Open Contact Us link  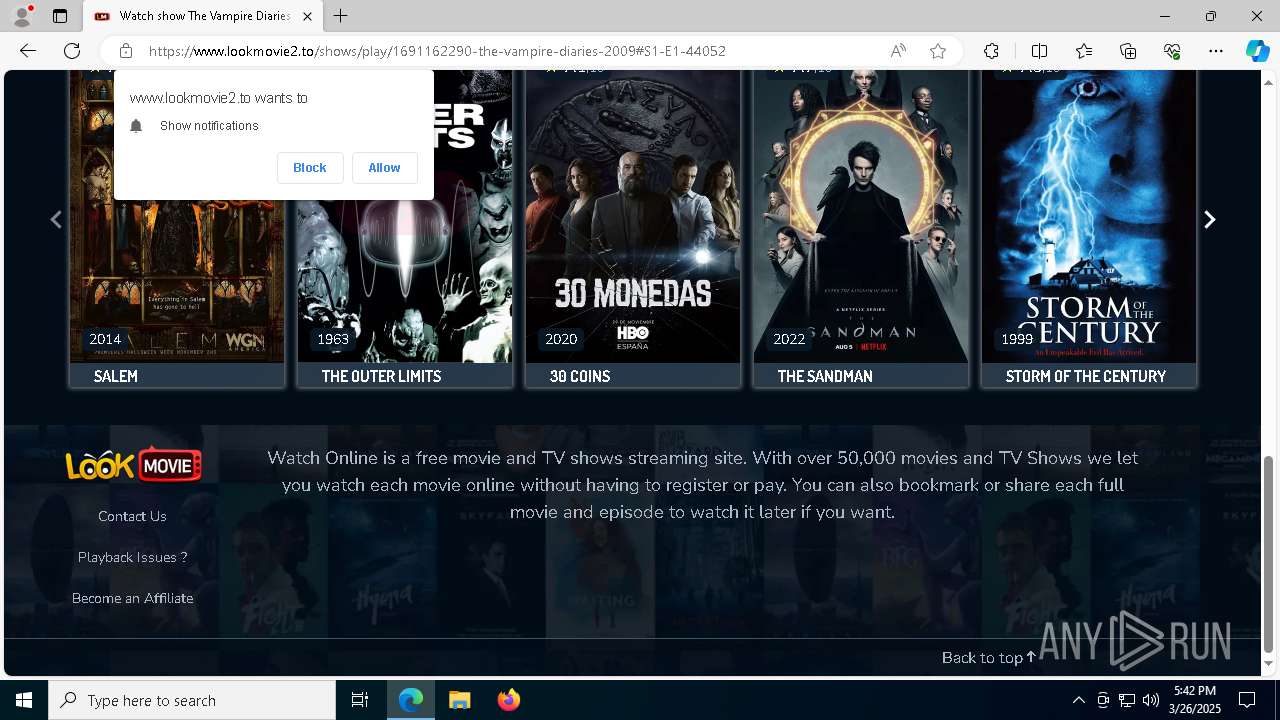[132, 516]
